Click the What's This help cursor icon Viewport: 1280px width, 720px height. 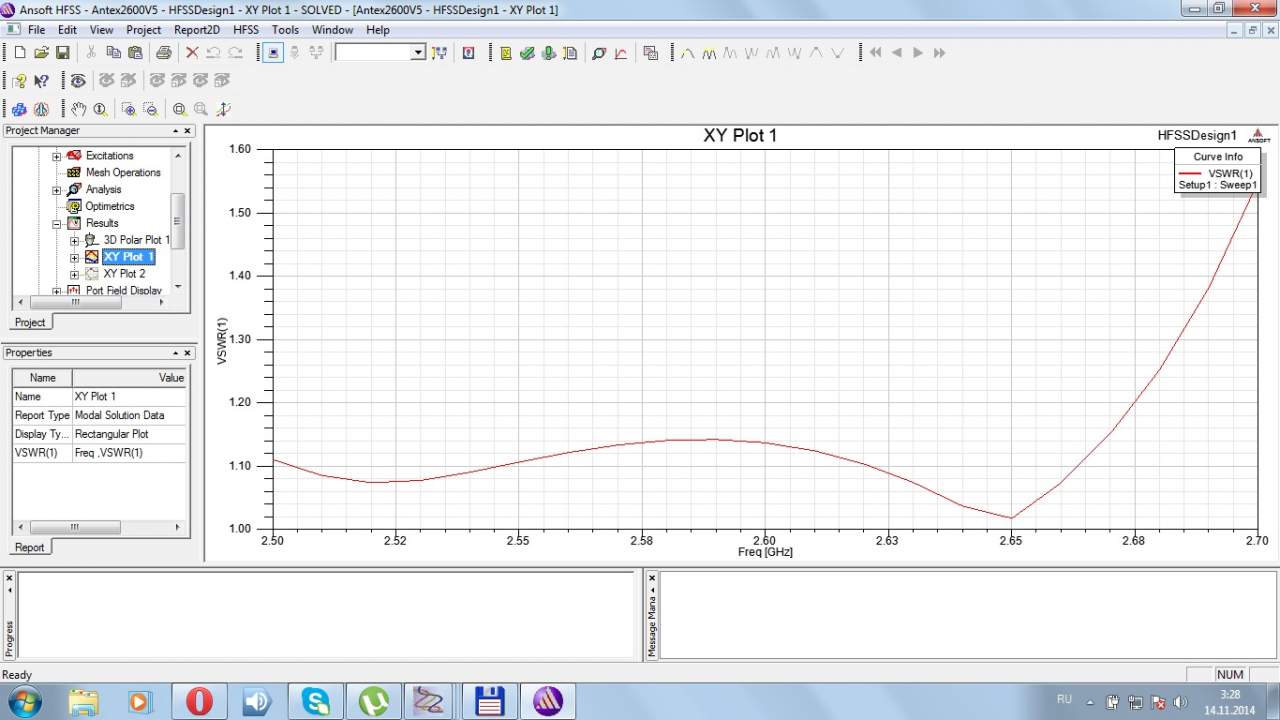(x=41, y=81)
